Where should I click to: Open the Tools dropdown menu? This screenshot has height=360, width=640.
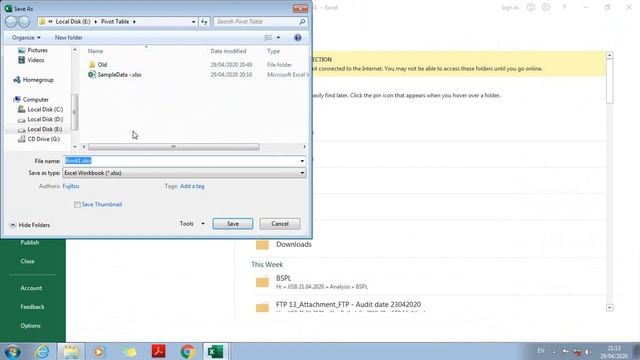pyautogui.click(x=192, y=224)
